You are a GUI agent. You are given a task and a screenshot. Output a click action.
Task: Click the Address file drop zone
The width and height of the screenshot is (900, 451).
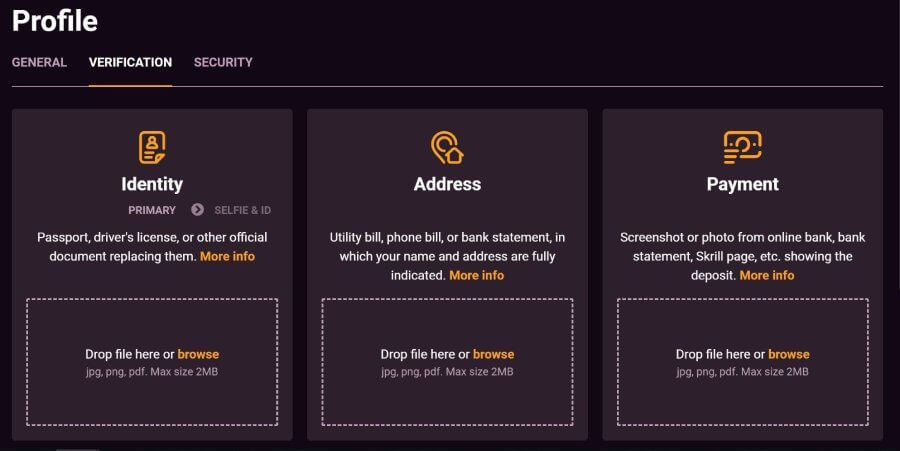coord(447,362)
